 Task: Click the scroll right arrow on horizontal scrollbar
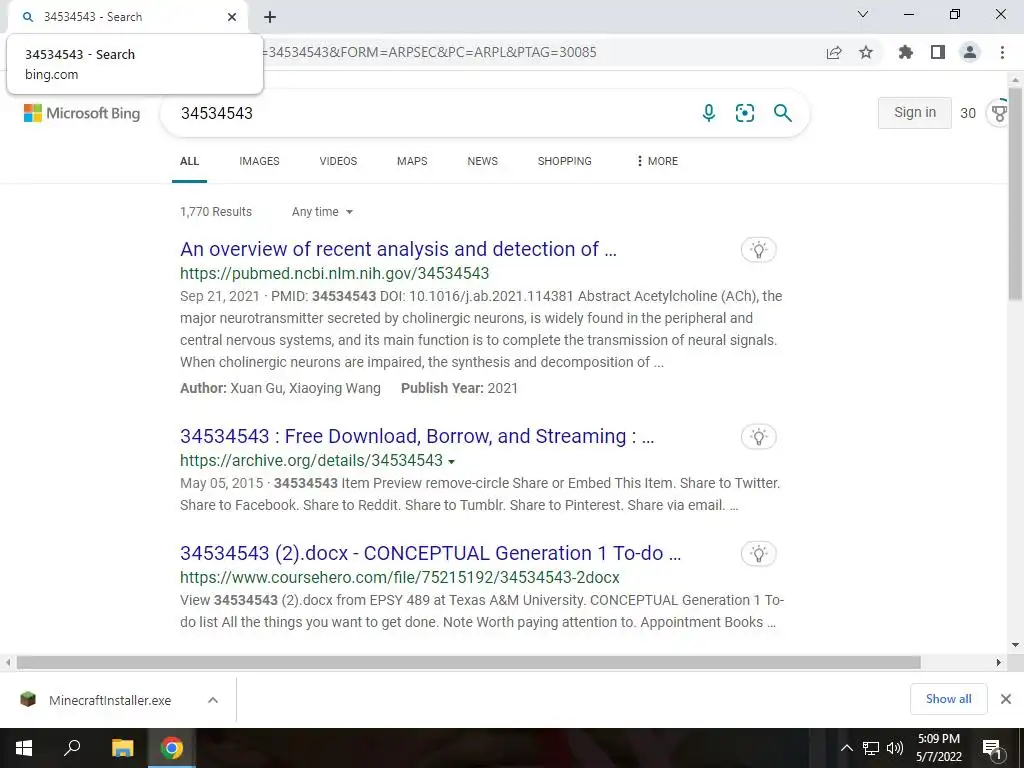(x=999, y=662)
